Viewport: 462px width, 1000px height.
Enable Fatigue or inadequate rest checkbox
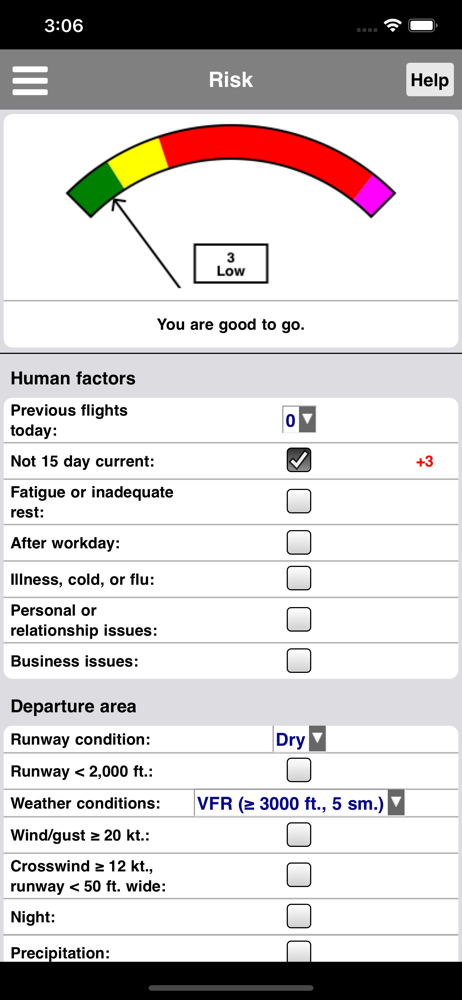point(299,501)
